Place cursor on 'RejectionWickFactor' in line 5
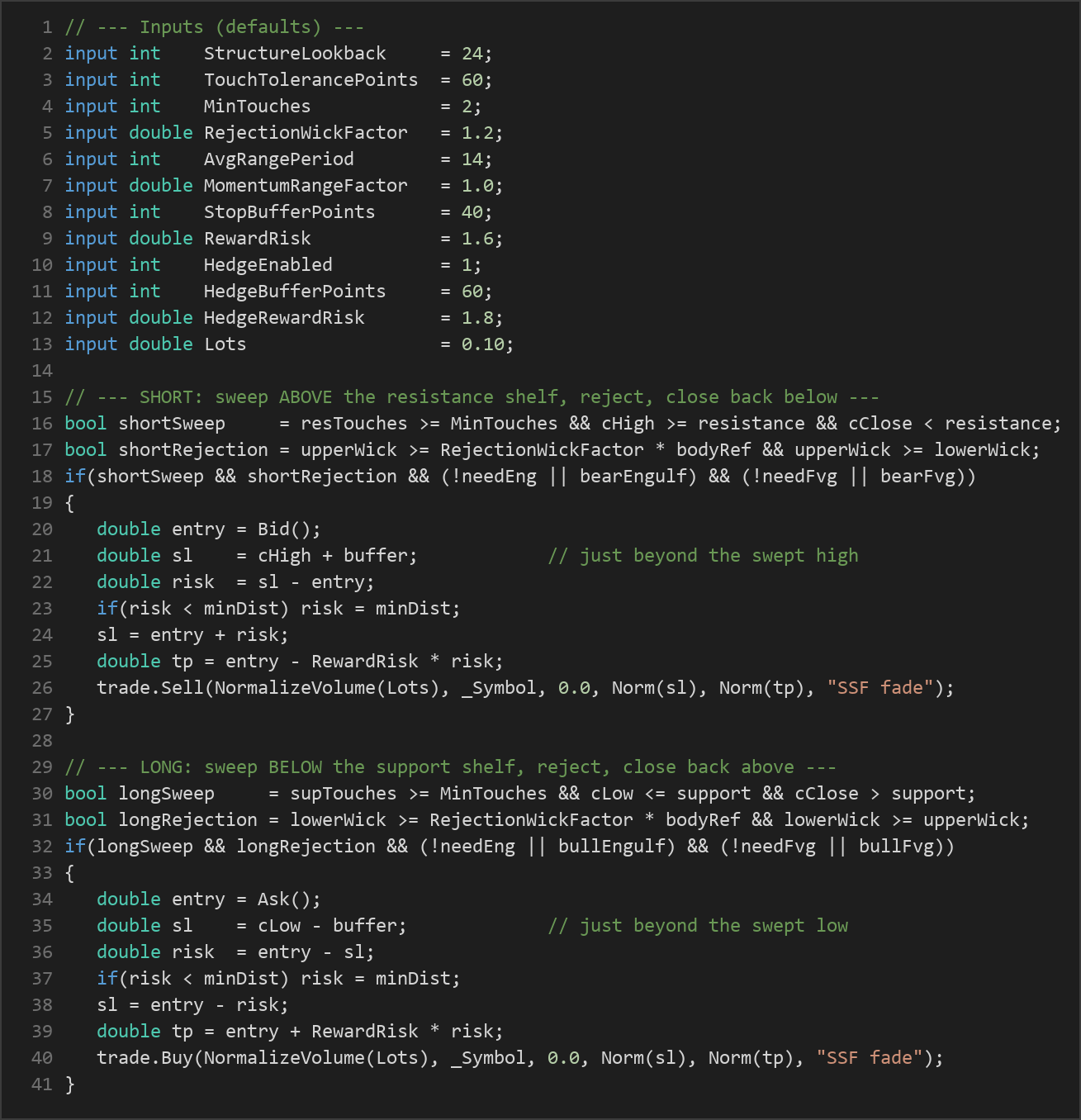The width and height of the screenshot is (1081, 1120). [306, 133]
